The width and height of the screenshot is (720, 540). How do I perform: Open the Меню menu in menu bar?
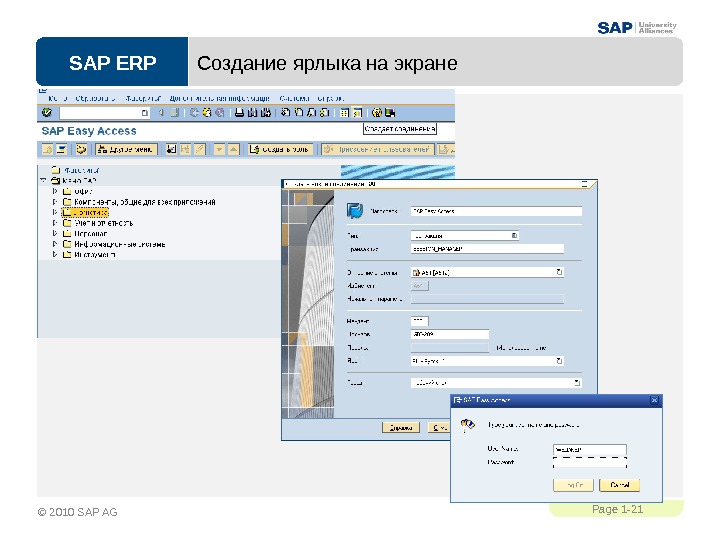point(58,98)
